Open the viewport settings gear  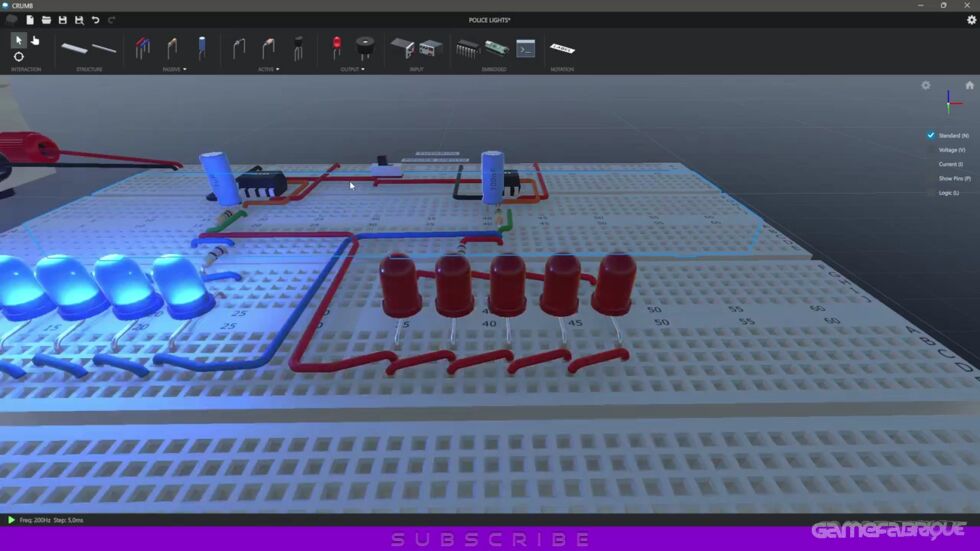(926, 86)
